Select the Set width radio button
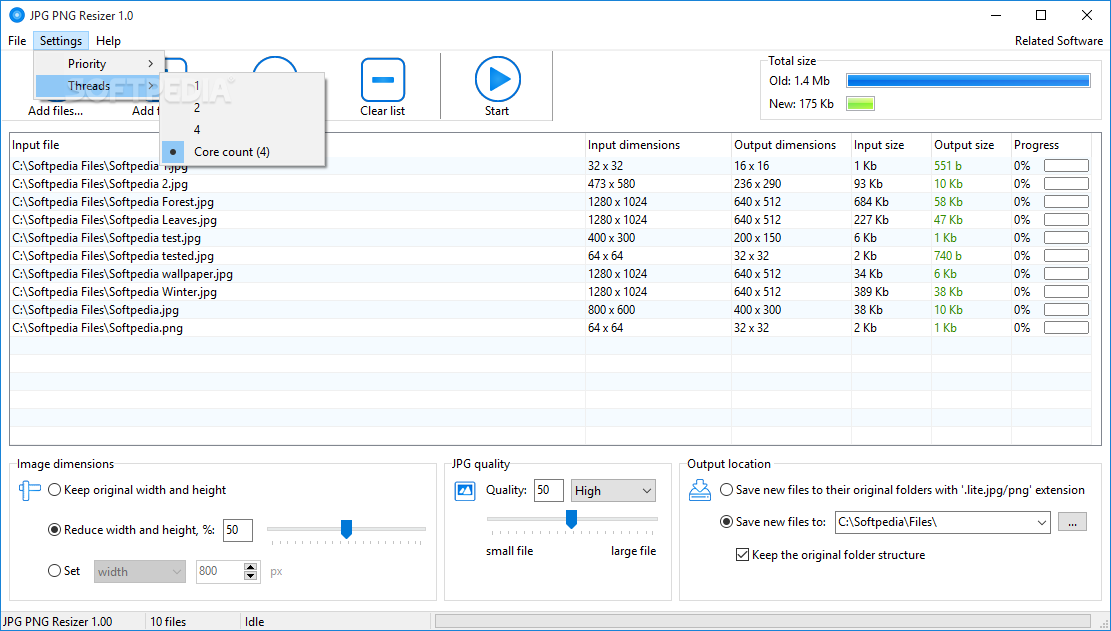The image size is (1111, 631). 55,571
